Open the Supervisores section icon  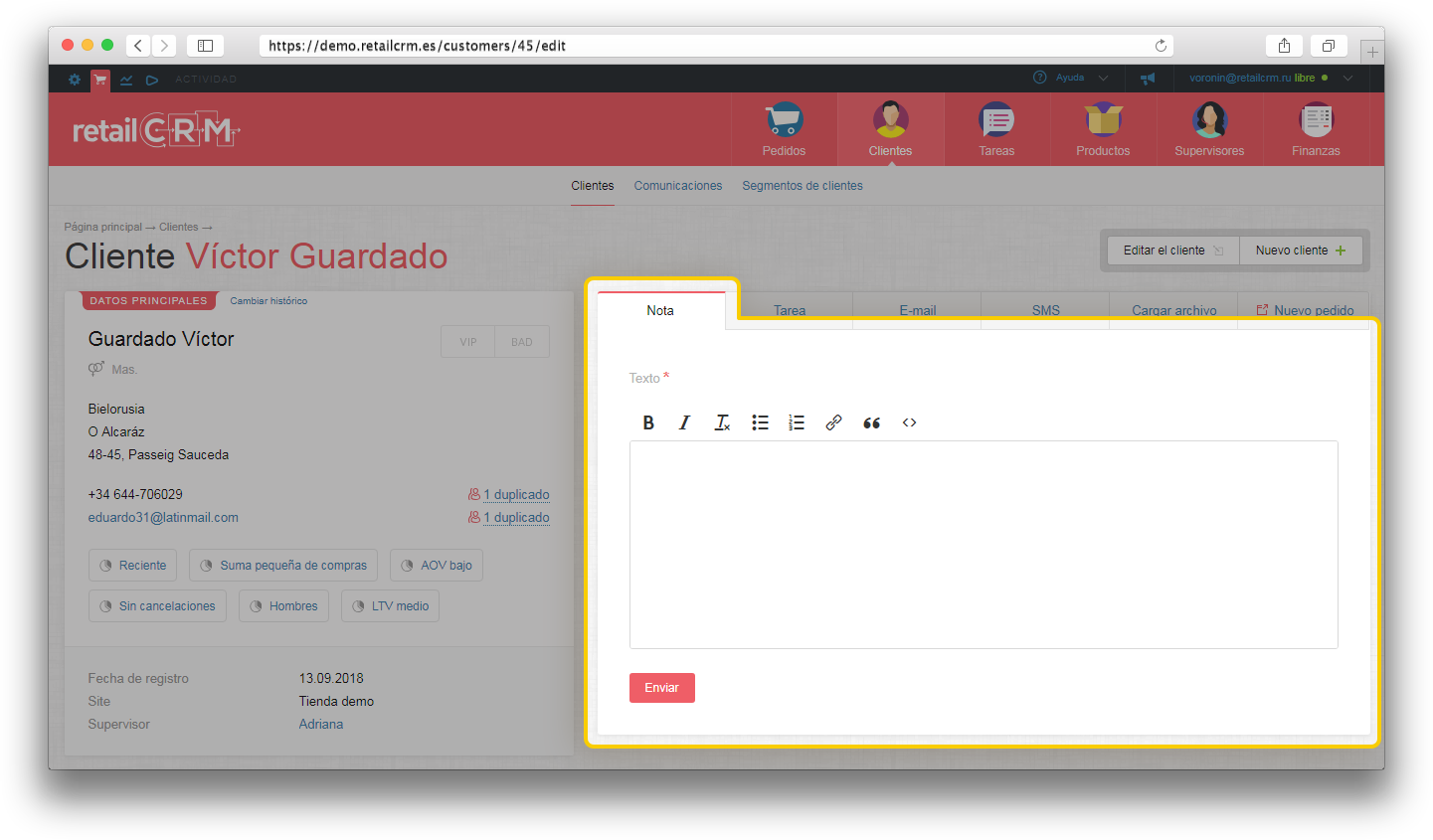(1209, 129)
